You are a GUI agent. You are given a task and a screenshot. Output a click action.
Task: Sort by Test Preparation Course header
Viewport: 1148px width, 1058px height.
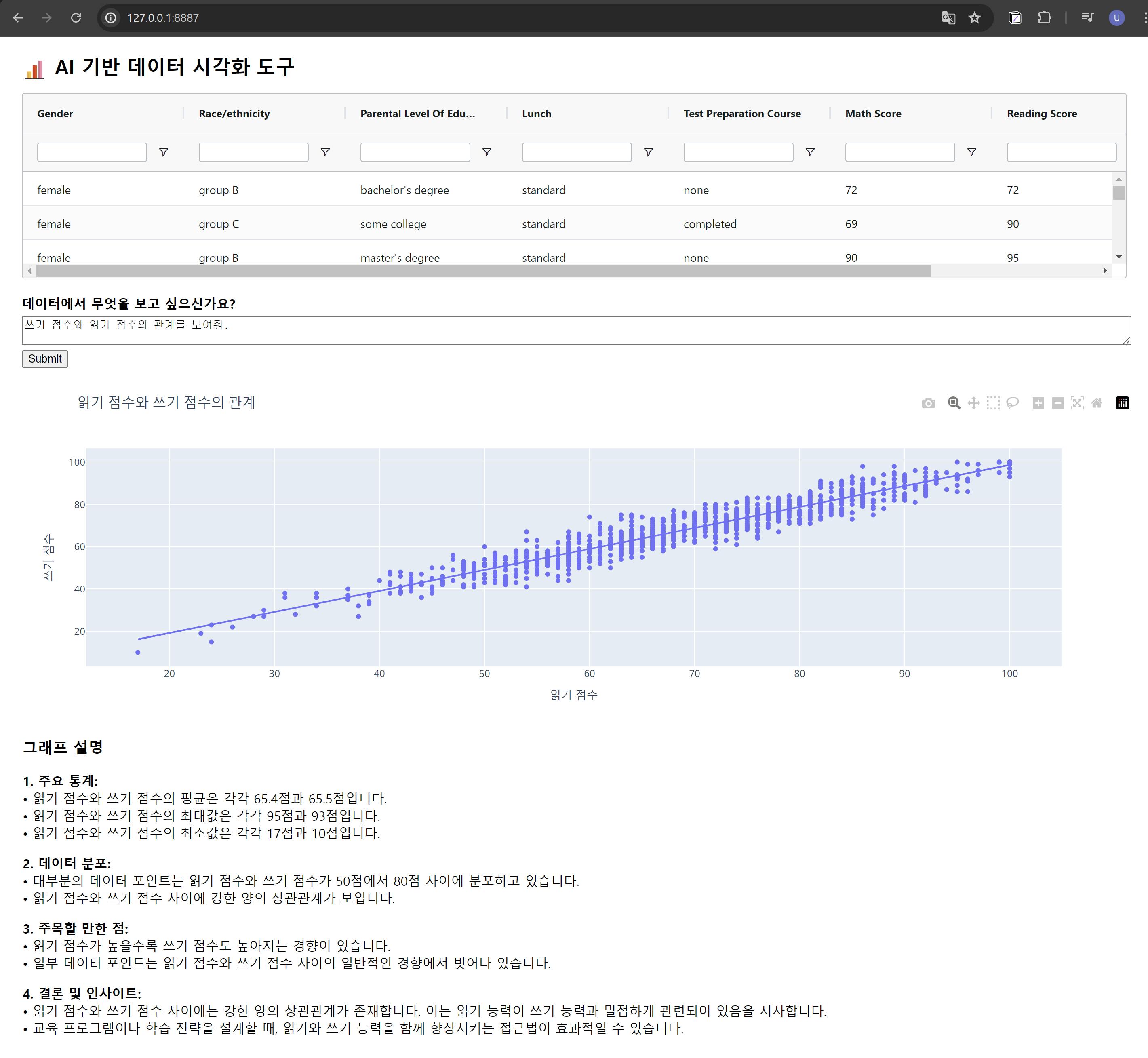[741, 113]
